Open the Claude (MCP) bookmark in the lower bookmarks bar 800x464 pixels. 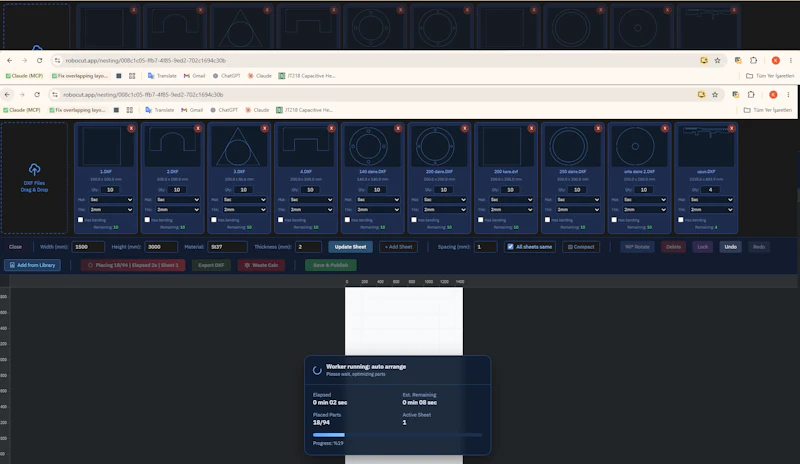[x=22, y=110]
